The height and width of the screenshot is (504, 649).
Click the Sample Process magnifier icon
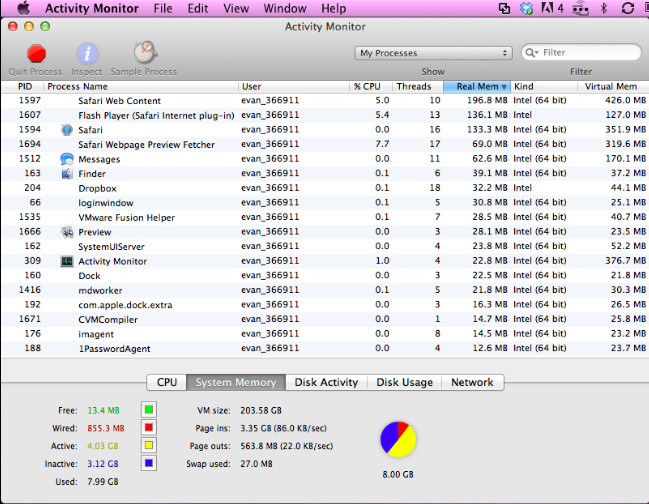(x=145, y=52)
